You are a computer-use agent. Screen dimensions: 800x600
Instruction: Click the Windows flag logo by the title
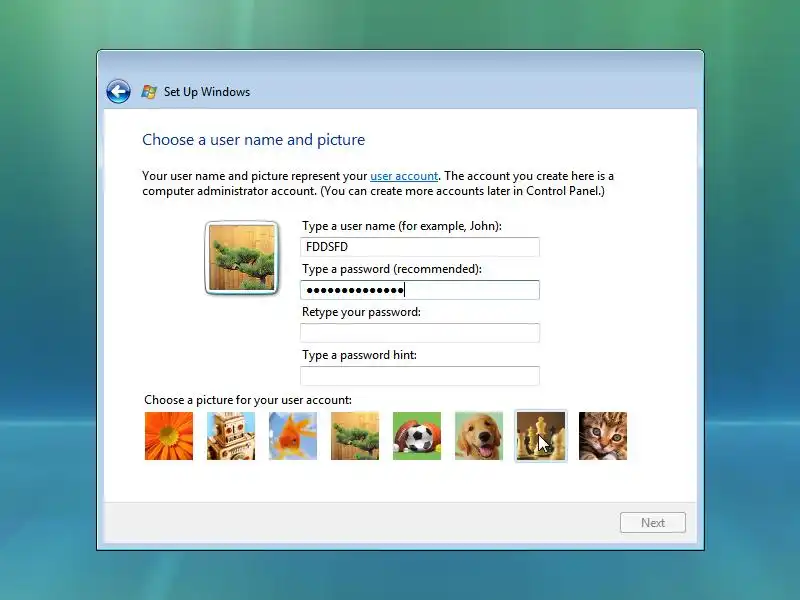tap(149, 92)
